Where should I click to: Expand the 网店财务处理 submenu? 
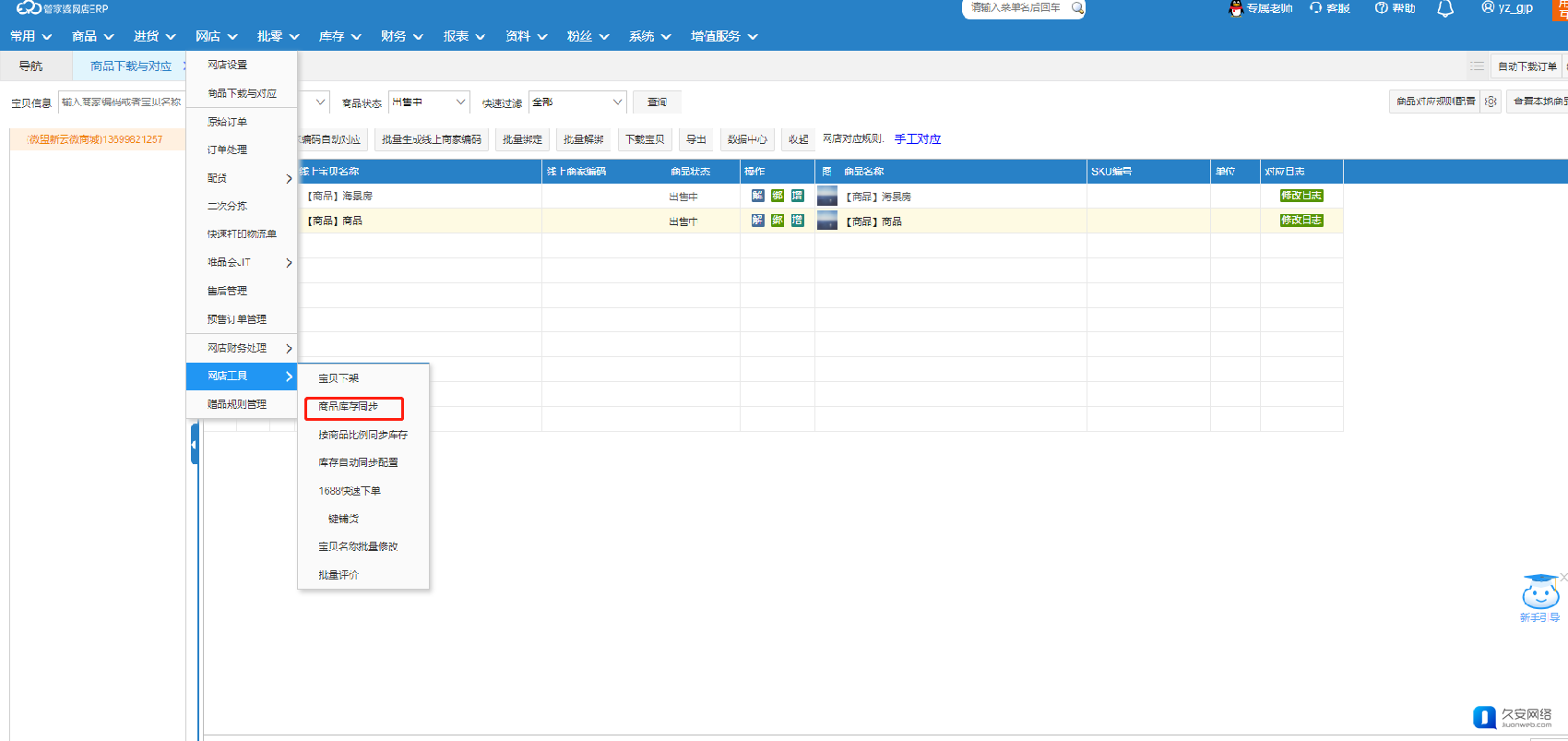[242, 348]
